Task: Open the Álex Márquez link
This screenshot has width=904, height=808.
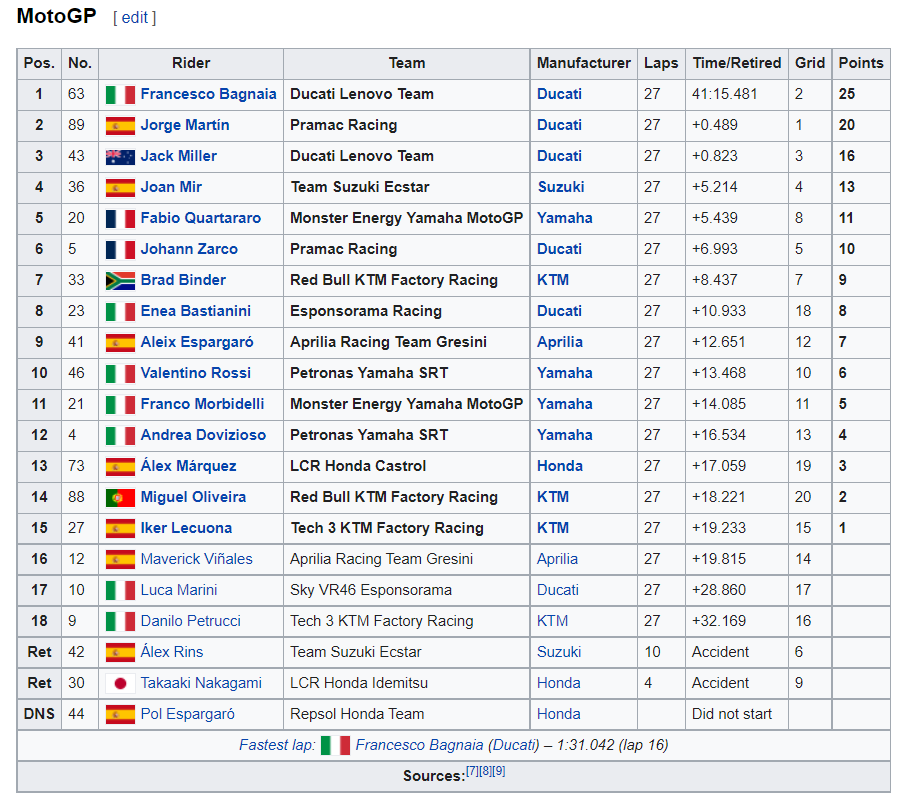Action: [188, 466]
